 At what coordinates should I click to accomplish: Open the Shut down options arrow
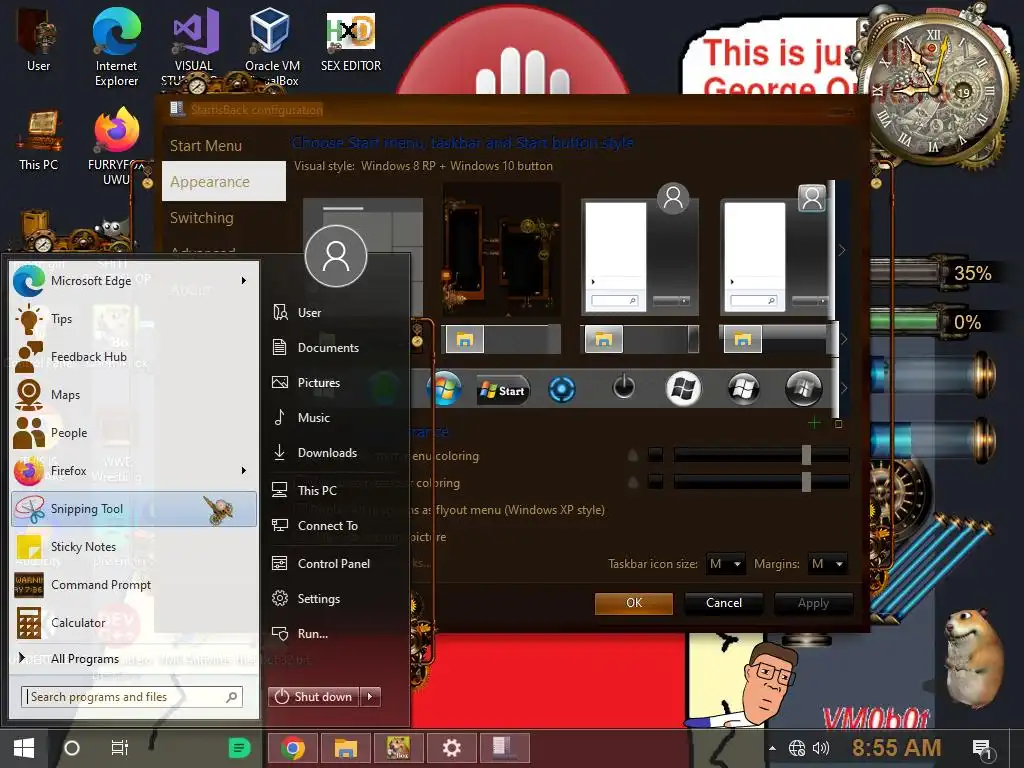click(370, 697)
